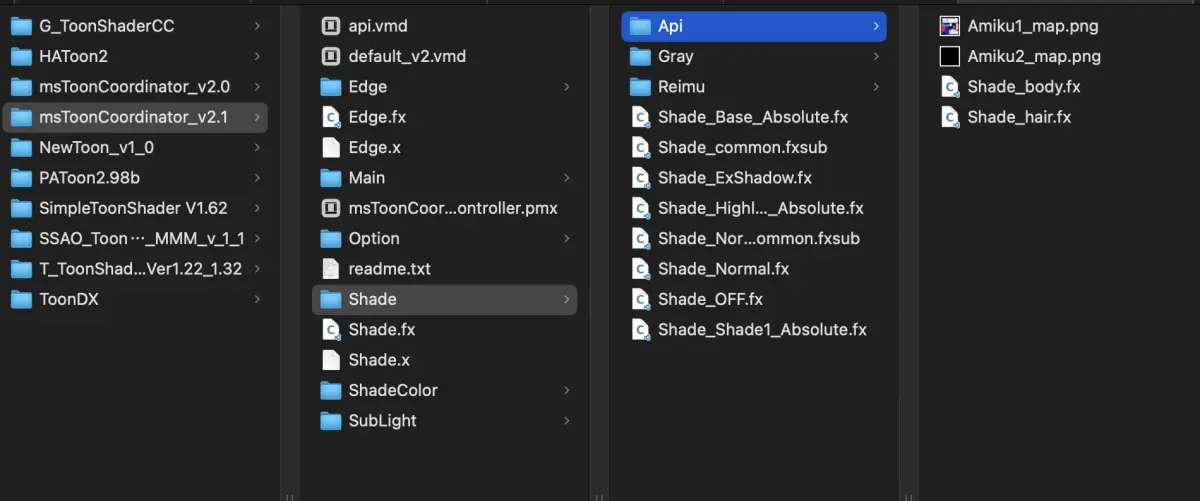Expand HAToon2 using its chevron
This screenshot has width=1200, height=501.
tap(258, 57)
